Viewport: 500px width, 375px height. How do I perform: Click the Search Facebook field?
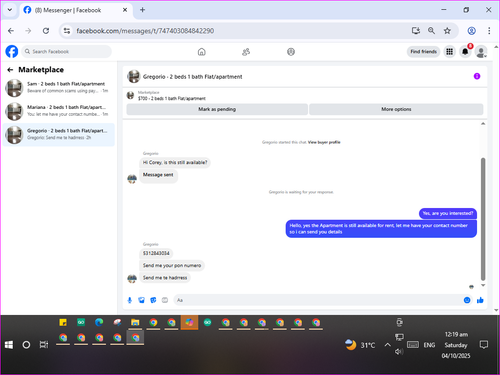click(67, 52)
